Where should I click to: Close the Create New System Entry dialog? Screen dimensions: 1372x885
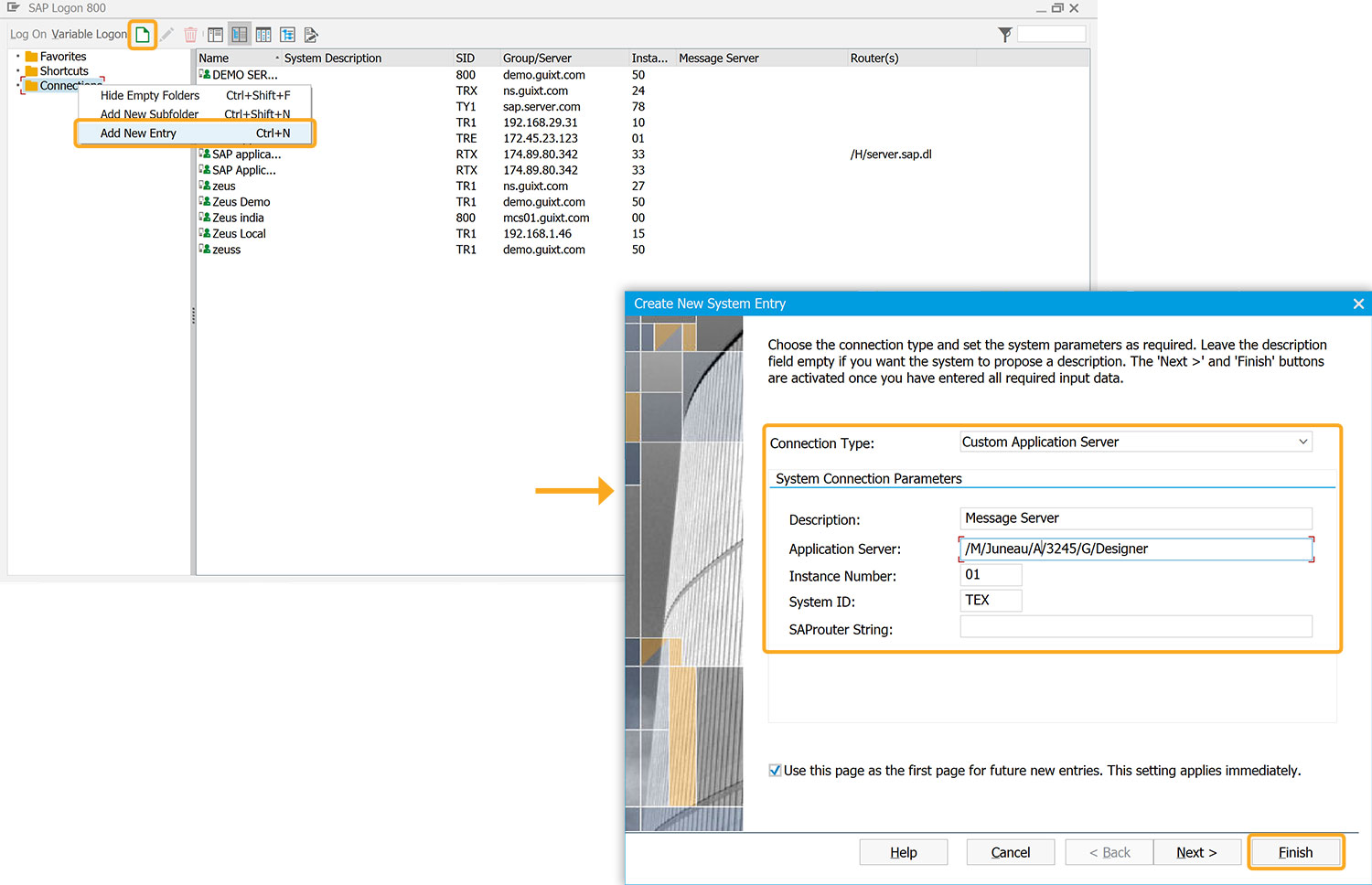coord(1358,304)
